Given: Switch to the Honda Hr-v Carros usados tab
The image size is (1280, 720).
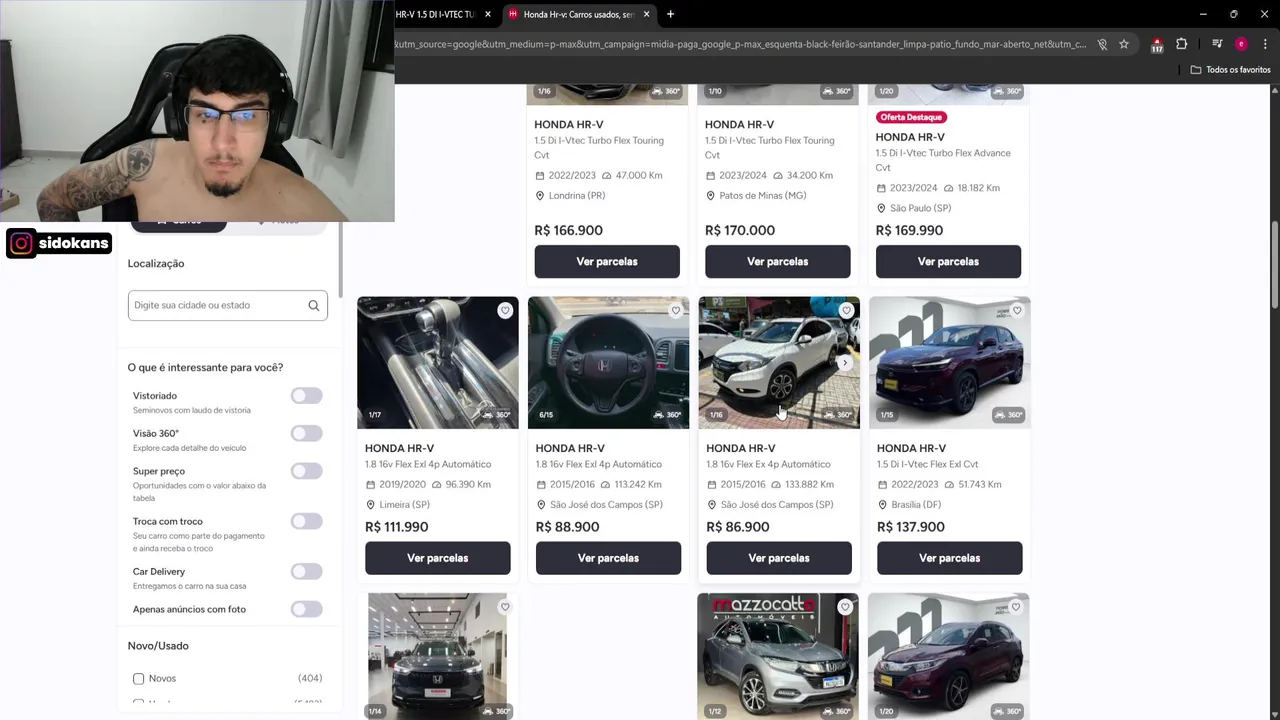Looking at the screenshot, I should pyautogui.click(x=577, y=14).
